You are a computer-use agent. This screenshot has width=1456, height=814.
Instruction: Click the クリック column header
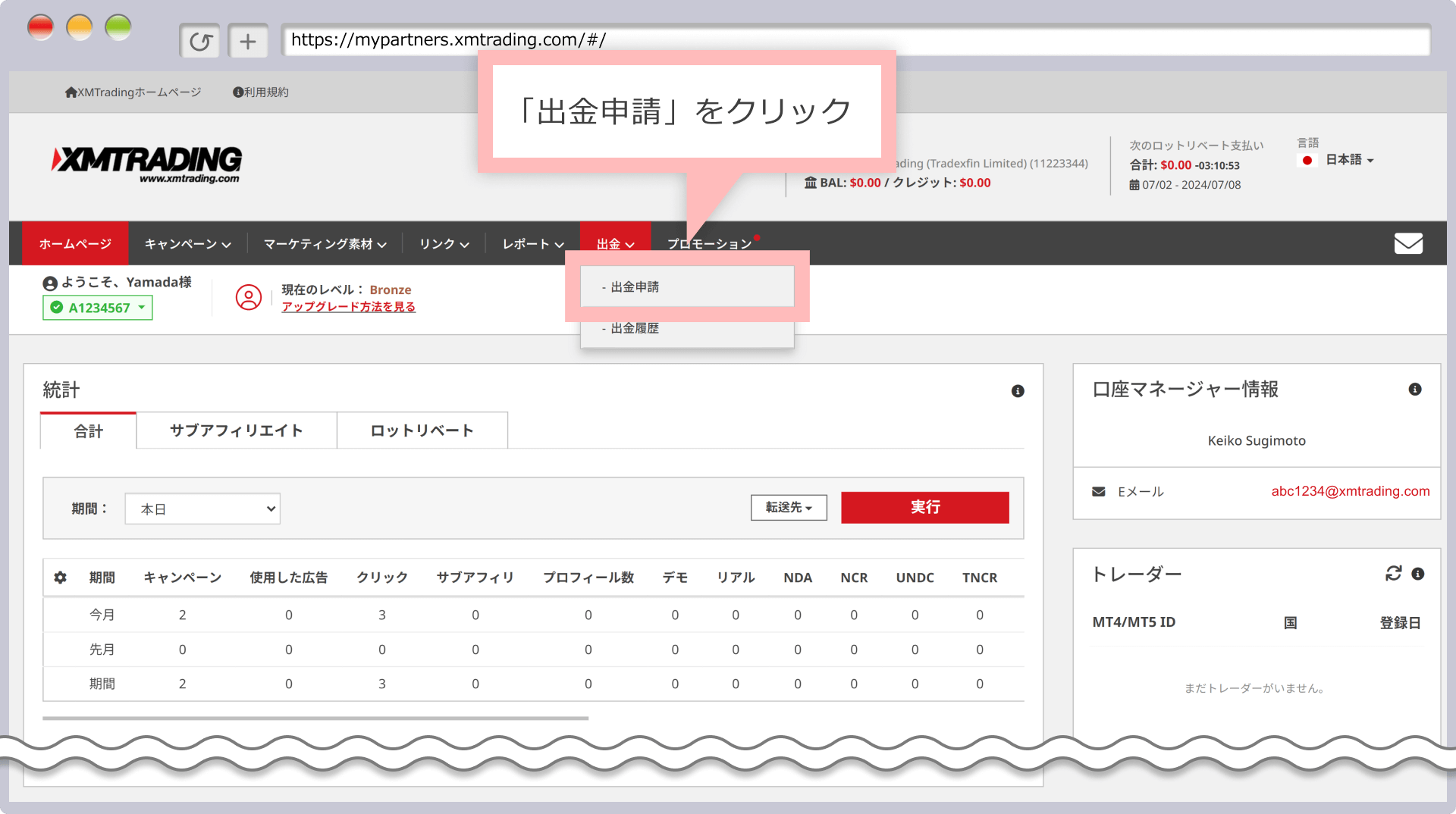(382, 578)
